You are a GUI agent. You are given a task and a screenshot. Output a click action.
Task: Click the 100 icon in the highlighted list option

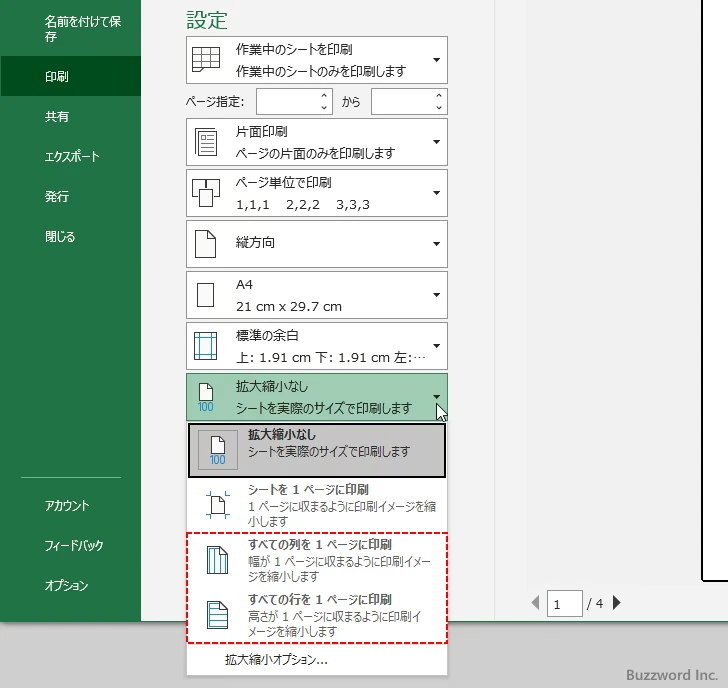point(217,450)
